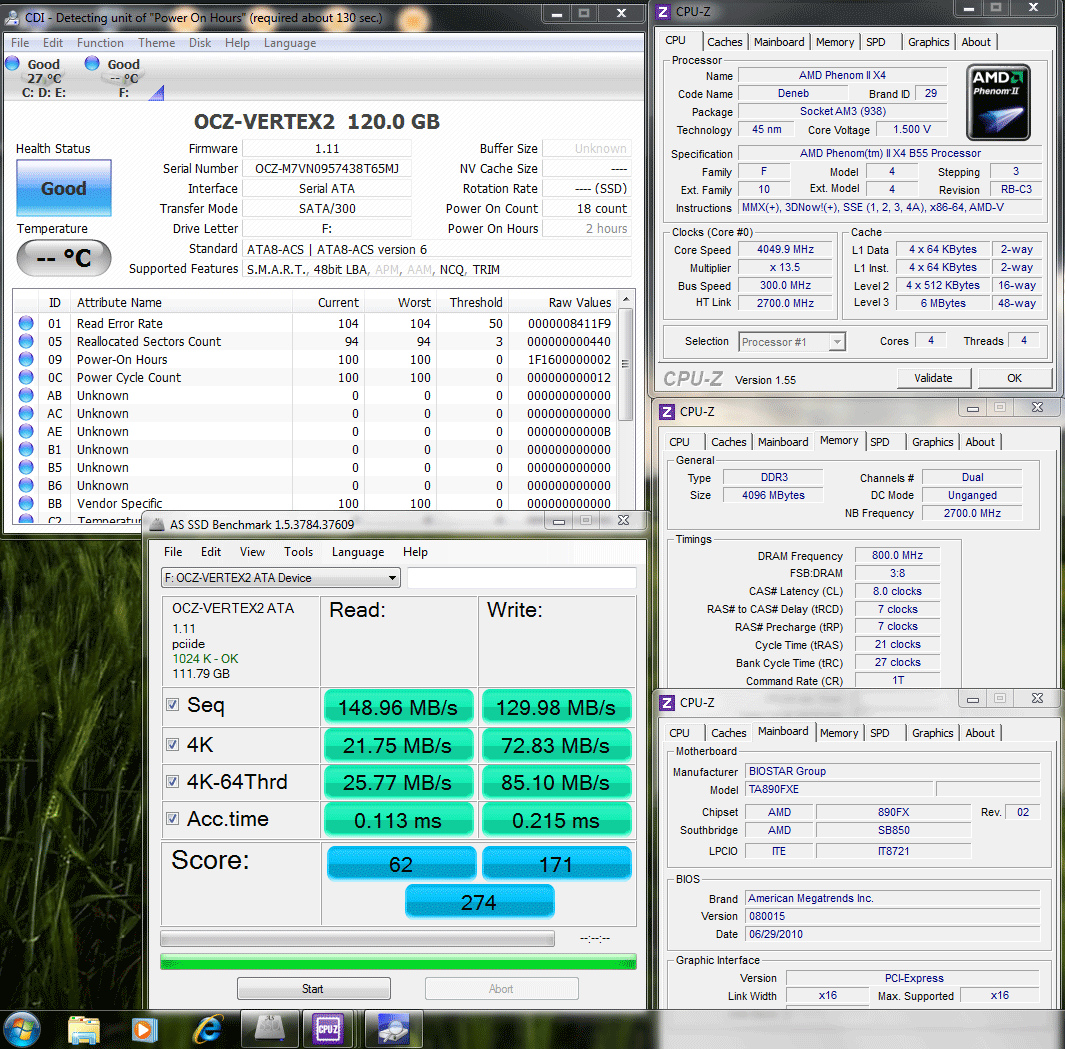The width and height of the screenshot is (1065, 1049).
Task: Launch Internet Explorer from the taskbar
Action: pos(209,1028)
